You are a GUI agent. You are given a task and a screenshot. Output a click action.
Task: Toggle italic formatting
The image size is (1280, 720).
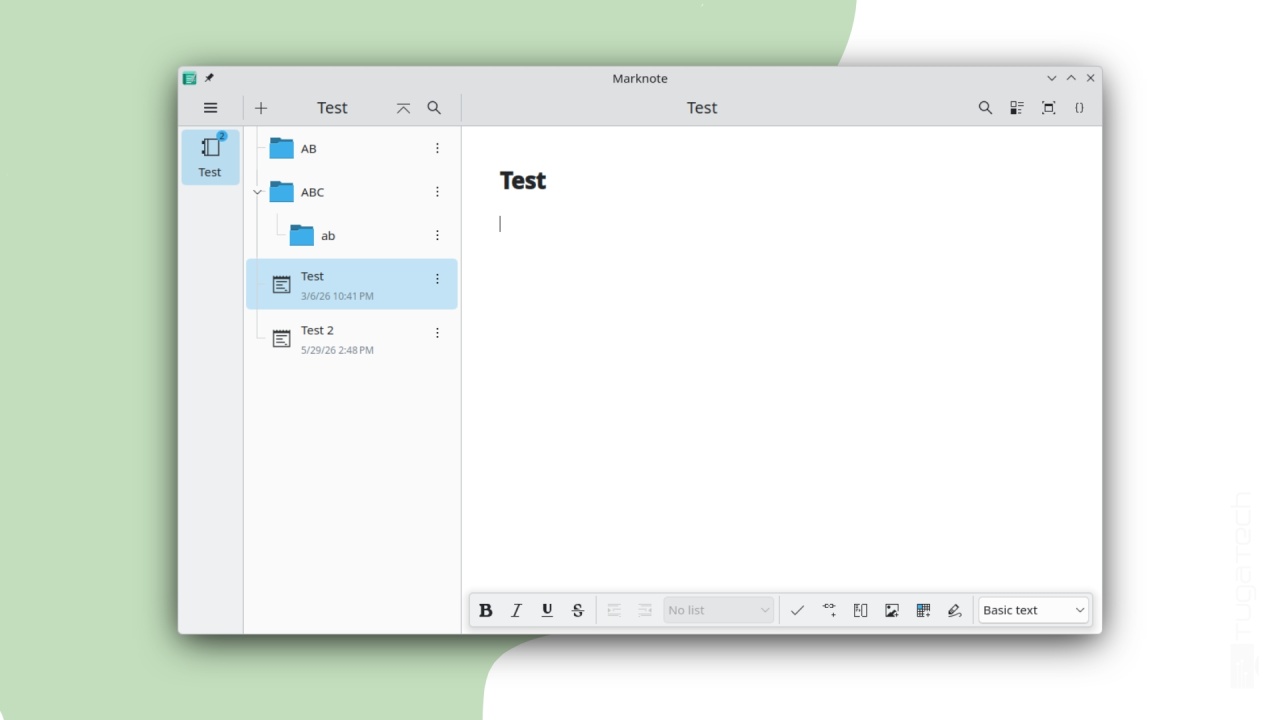tap(516, 610)
